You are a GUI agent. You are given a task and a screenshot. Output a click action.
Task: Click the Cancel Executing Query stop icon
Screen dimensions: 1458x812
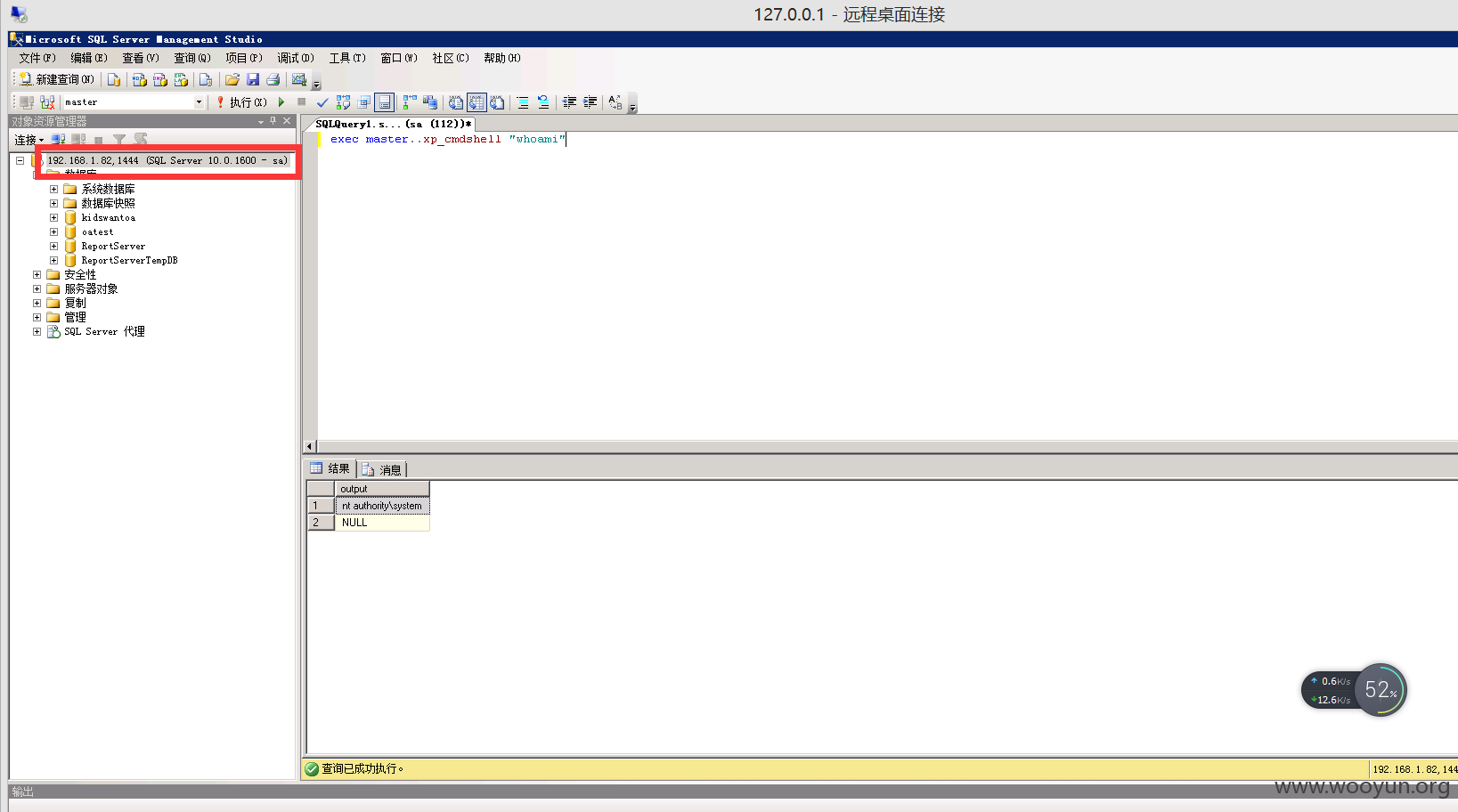tap(302, 102)
